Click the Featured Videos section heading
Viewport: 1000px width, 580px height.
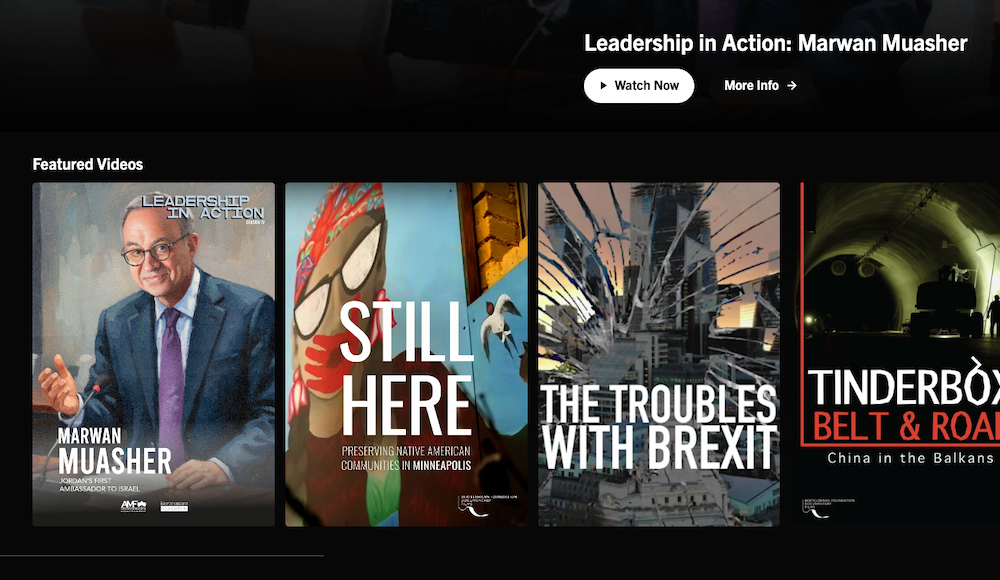(88, 165)
